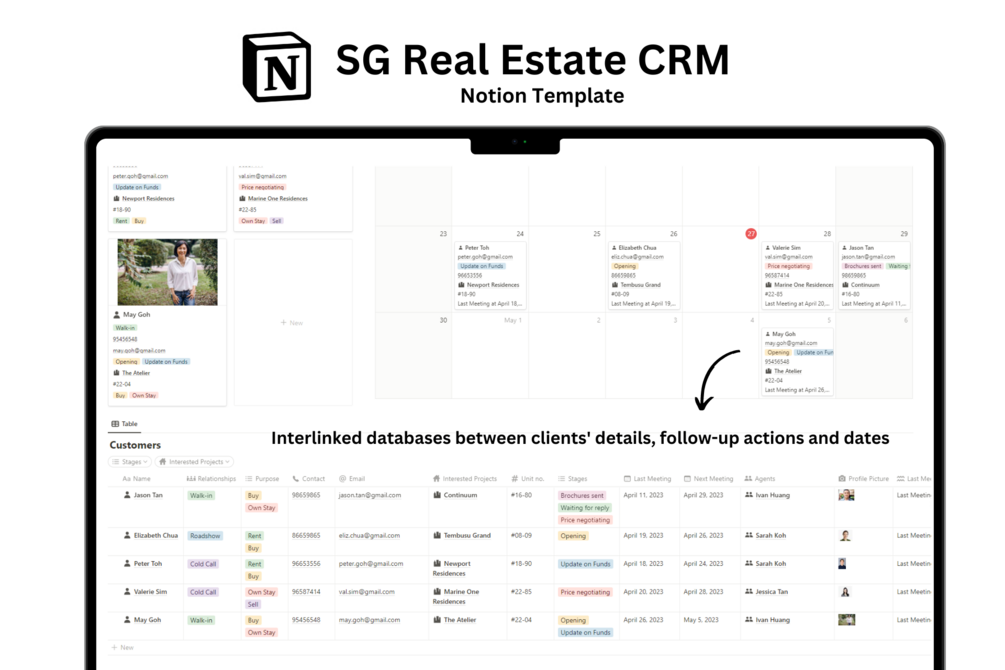Open the Interested Projects filter dropdown
Screen dimensions: 1005x670
195,462
